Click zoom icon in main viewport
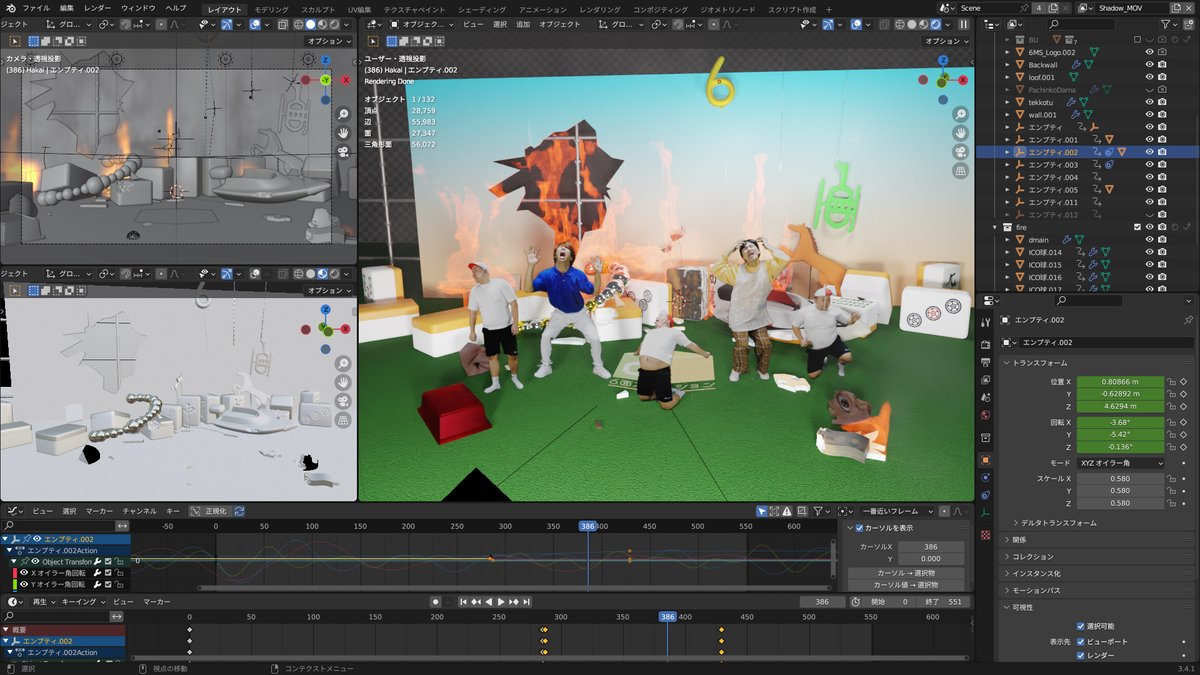 [961, 114]
